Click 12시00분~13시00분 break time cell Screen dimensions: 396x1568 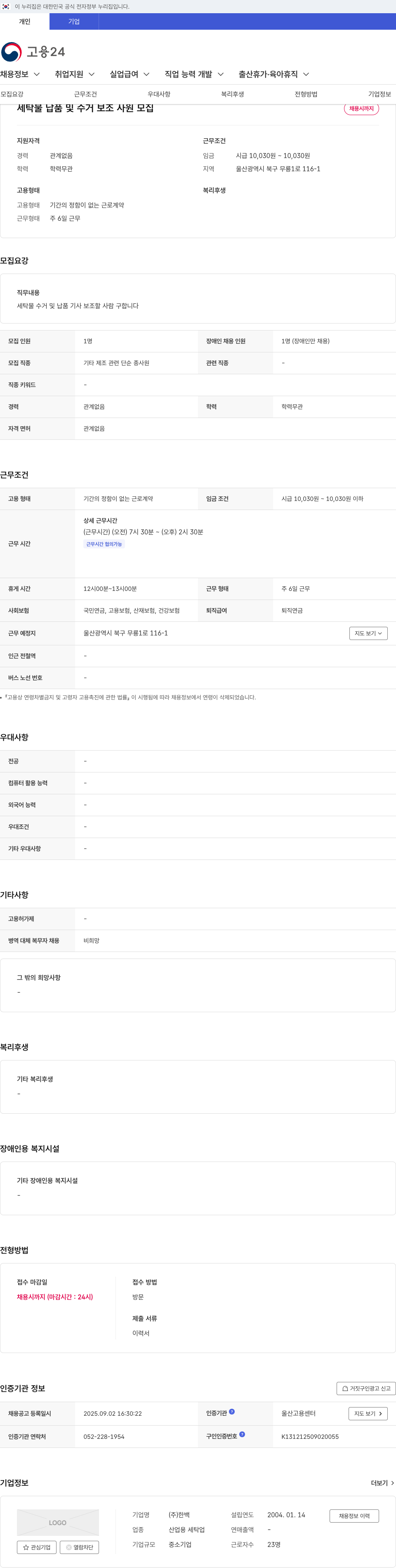click(x=110, y=588)
